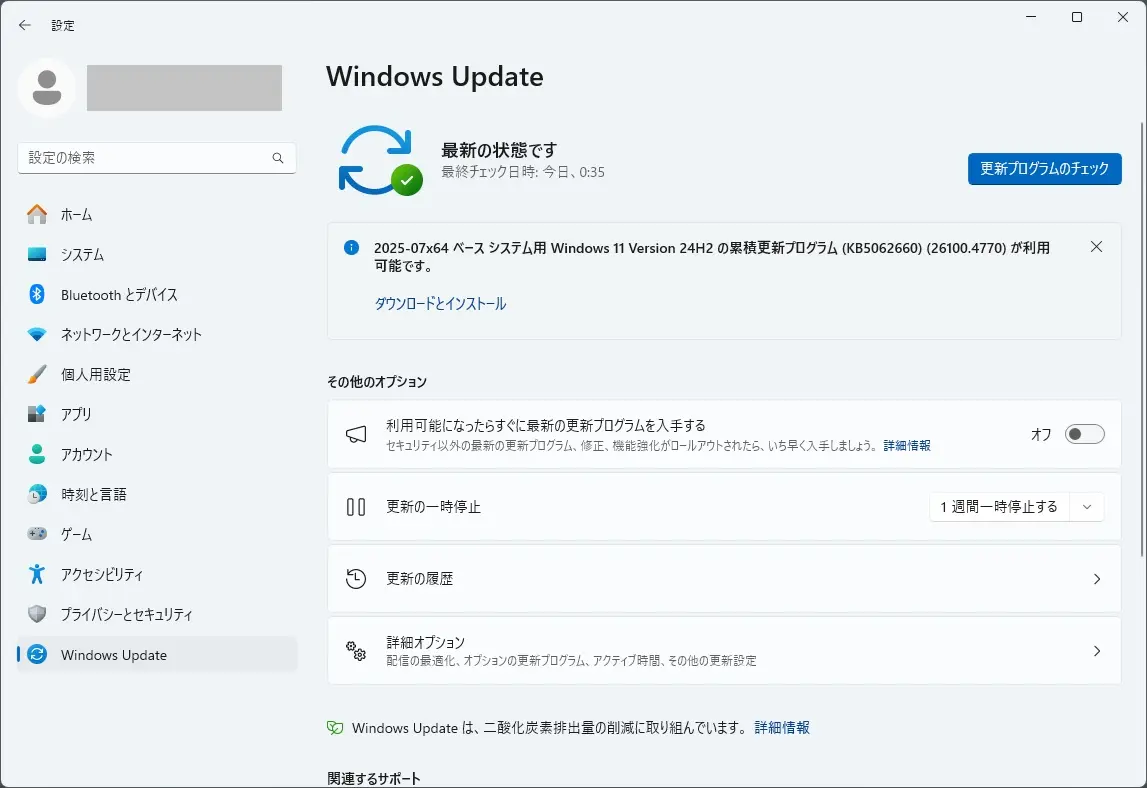Open 詳細情報 link for early updates

click(x=907, y=446)
